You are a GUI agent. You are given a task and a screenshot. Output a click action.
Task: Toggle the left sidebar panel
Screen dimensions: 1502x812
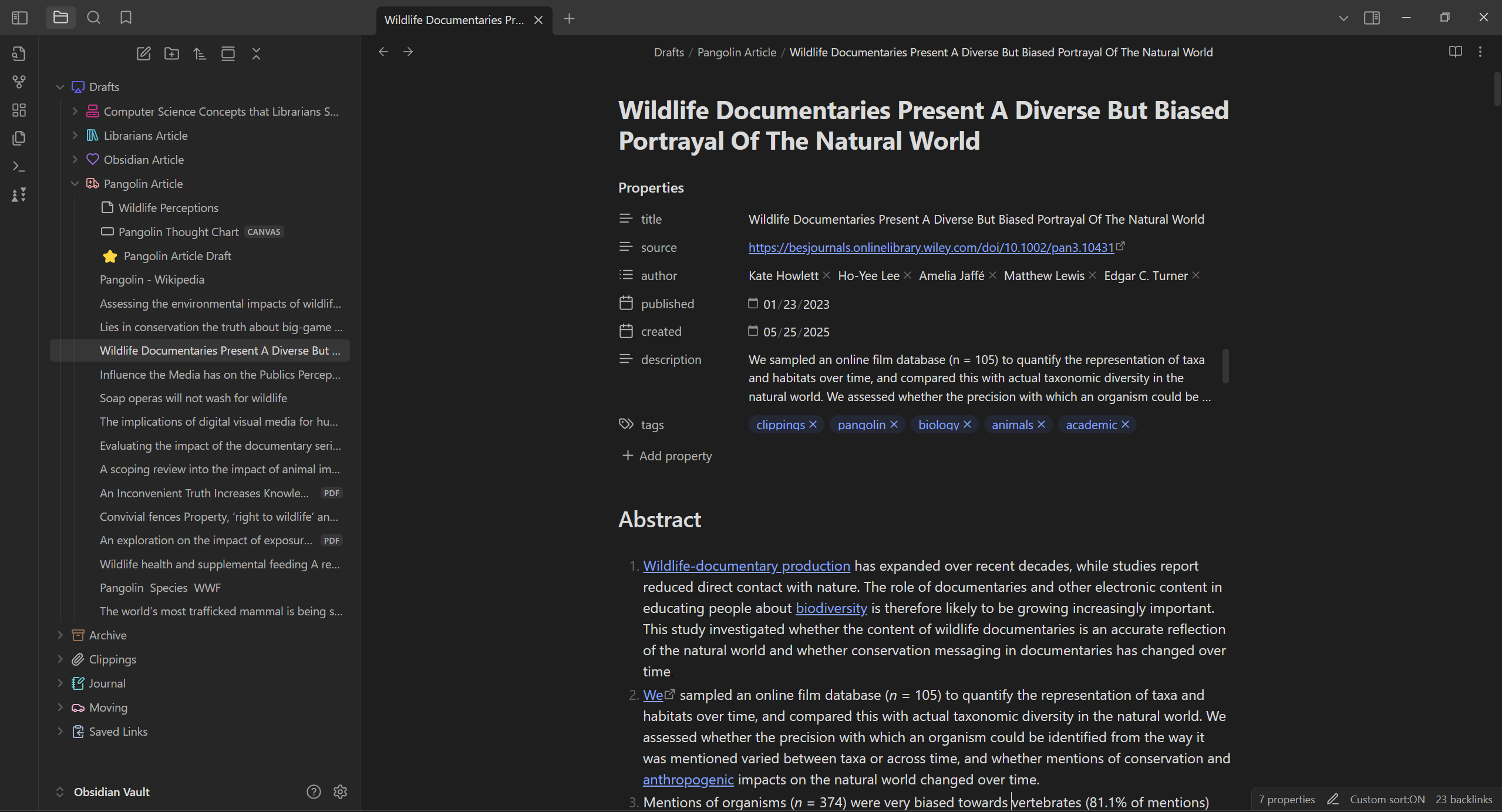(x=19, y=18)
